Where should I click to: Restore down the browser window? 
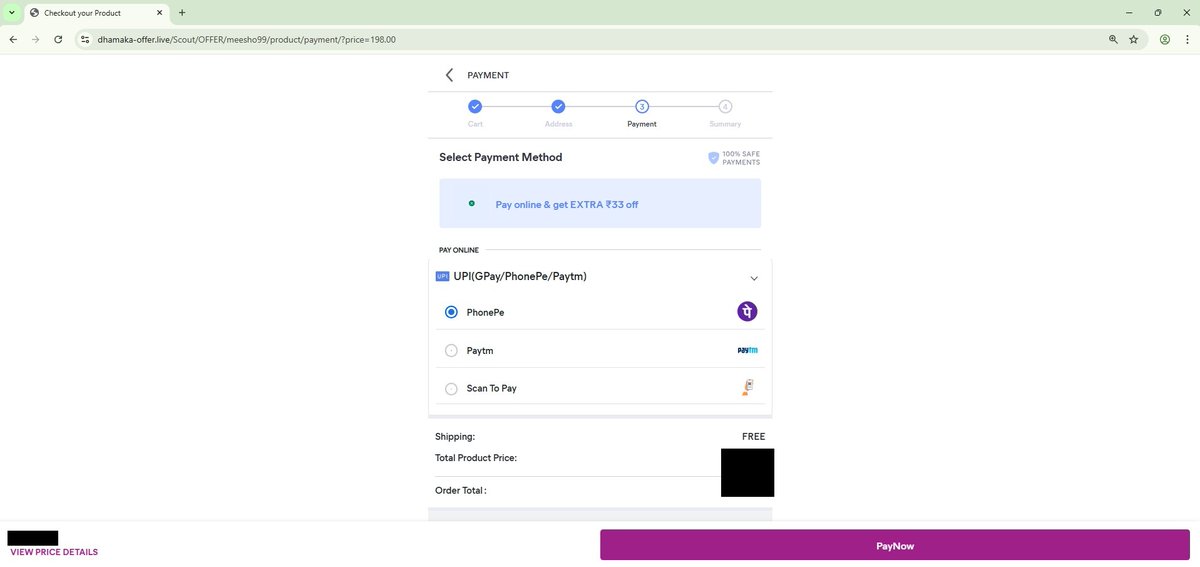coord(1158,13)
